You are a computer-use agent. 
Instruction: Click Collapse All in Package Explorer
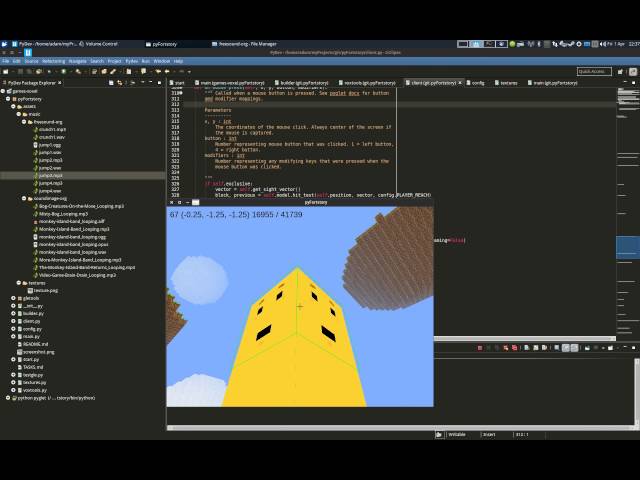click(x=111, y=83)
